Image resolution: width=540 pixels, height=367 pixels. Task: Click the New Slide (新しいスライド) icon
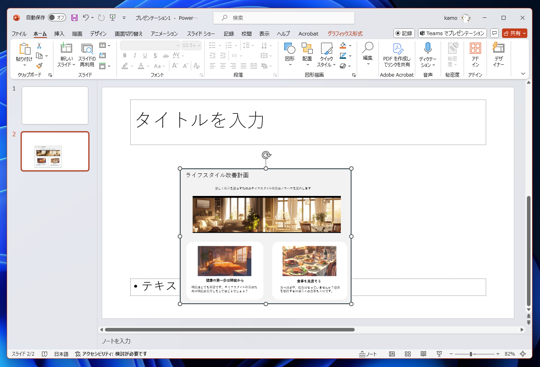click(66, 48)
